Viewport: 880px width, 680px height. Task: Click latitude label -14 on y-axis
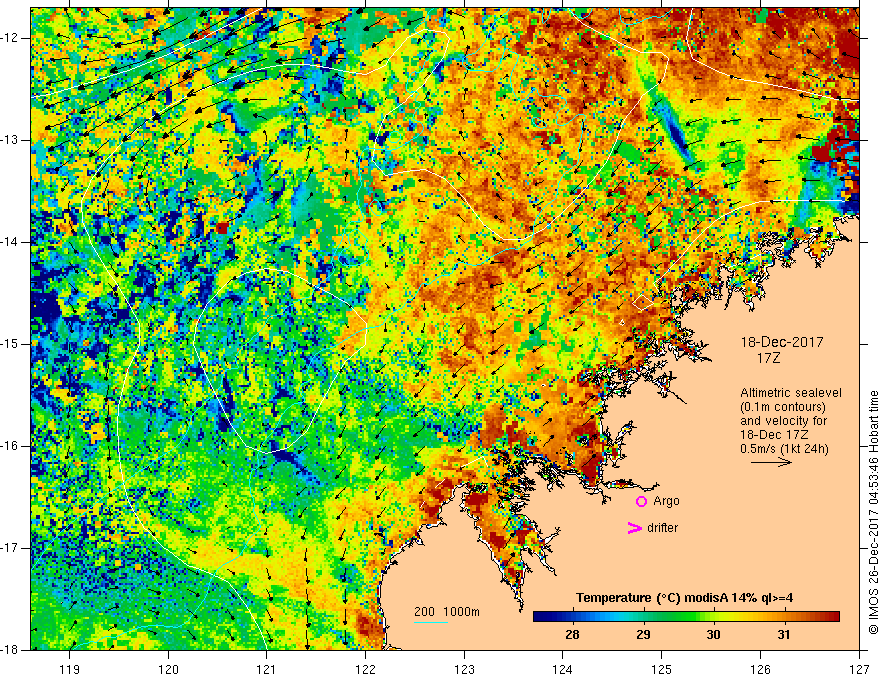(x=10, y=242)
